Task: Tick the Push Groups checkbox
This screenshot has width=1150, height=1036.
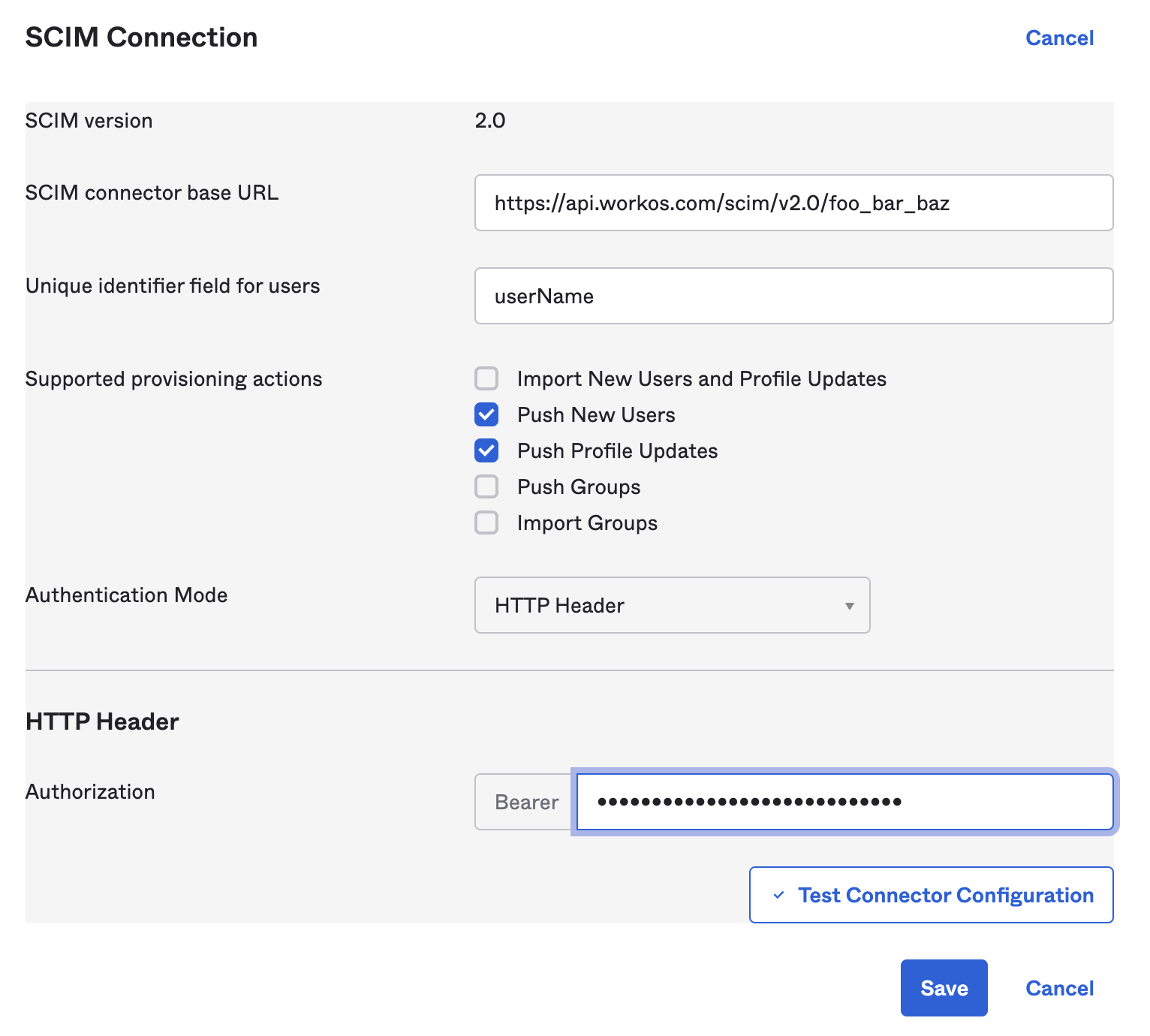Action: pos(486,487)
